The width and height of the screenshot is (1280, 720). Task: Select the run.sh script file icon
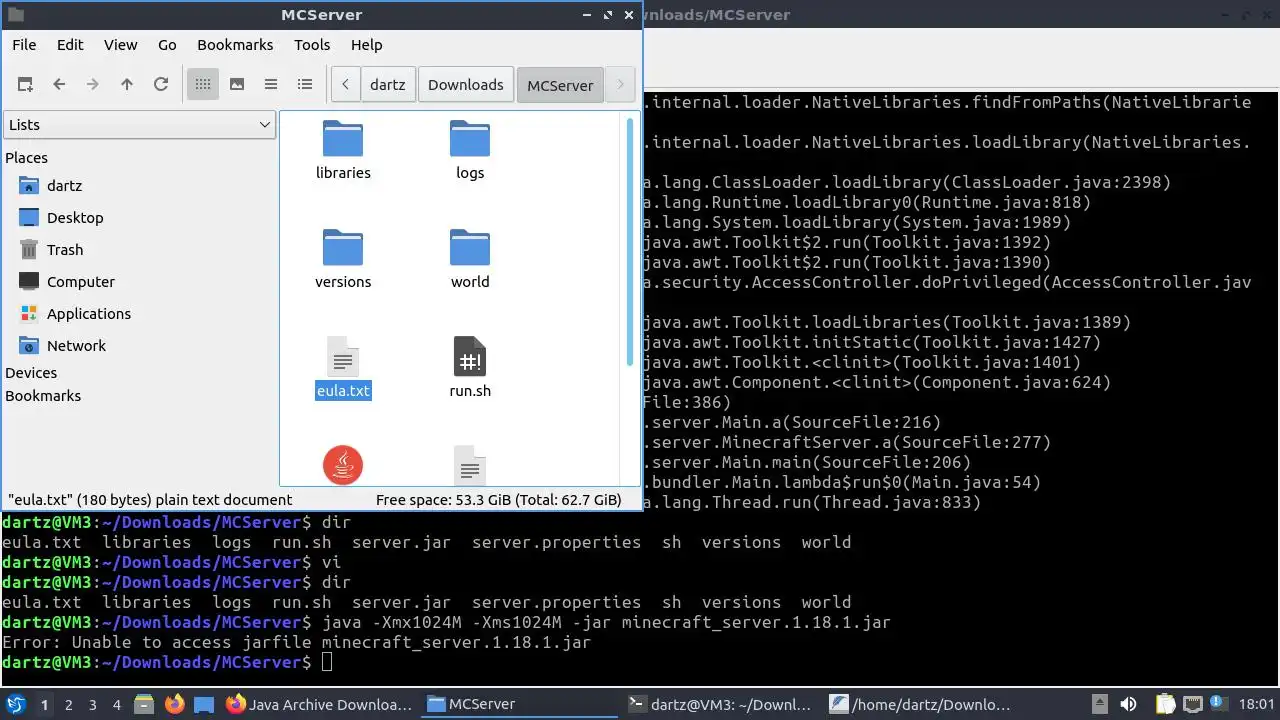click(x=470, y=357)
